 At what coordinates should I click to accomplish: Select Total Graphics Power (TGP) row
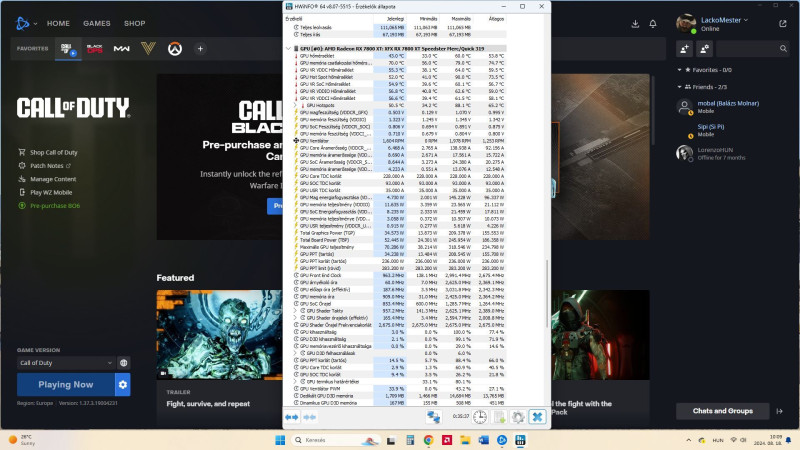click(399, 233)
